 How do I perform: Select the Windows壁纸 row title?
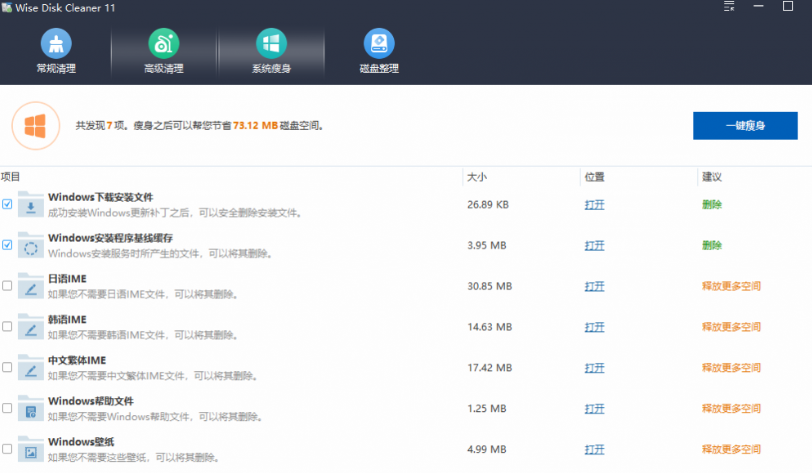81,442
